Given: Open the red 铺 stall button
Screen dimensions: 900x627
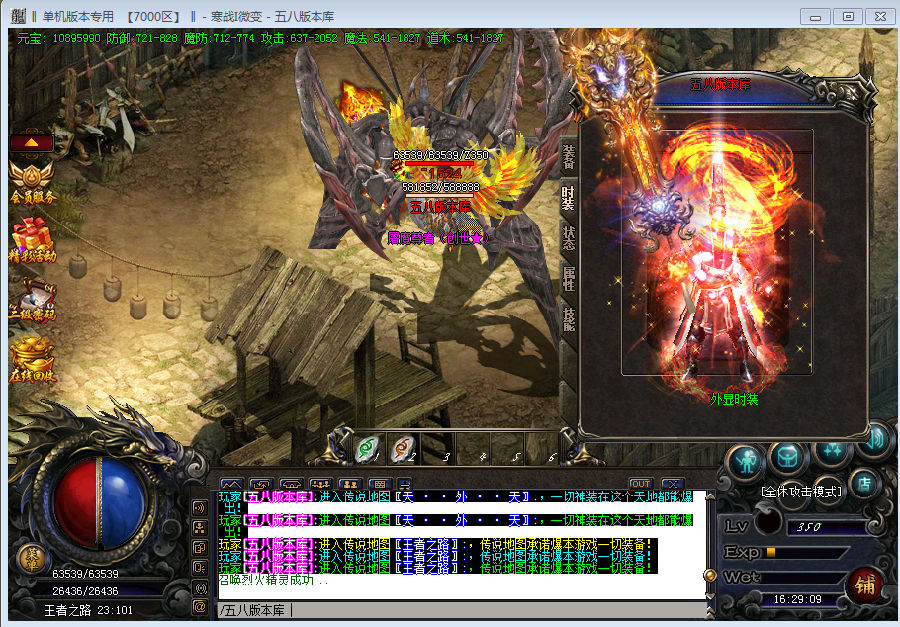Looking at the screenshot, I should pos(865,585).
